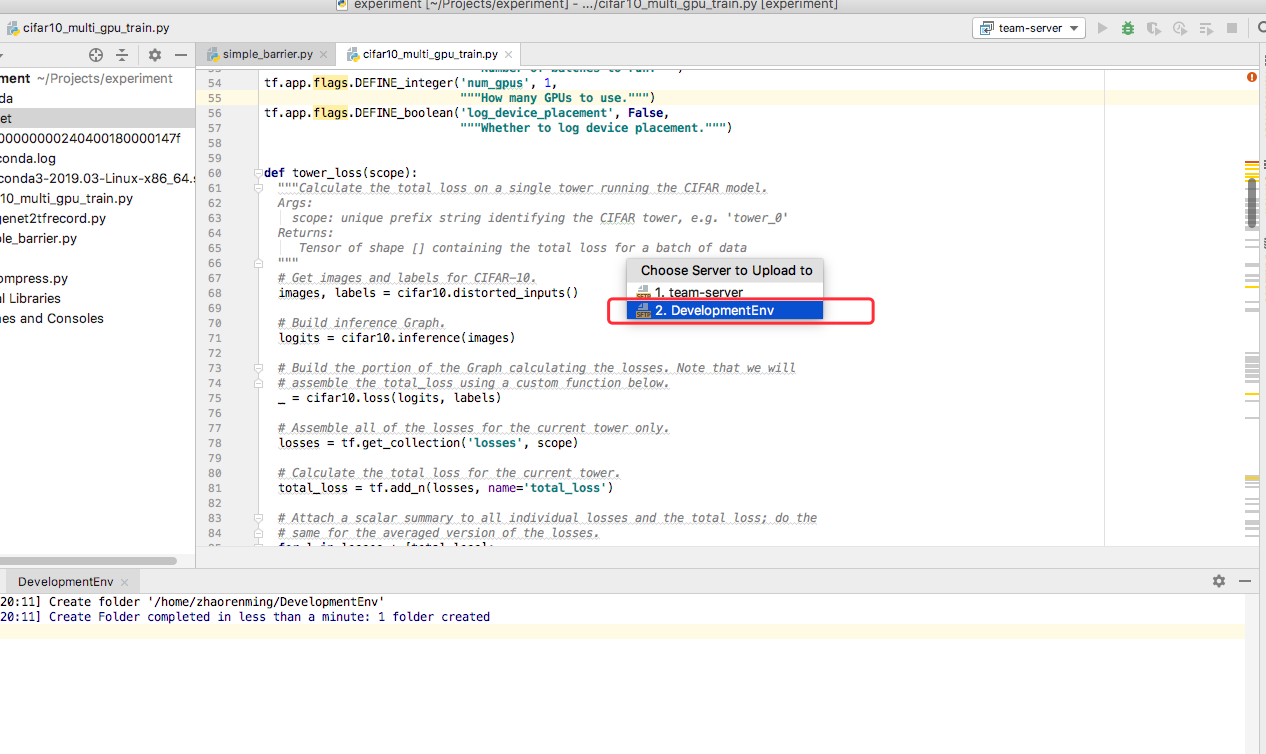The width and height of the screenshot is (1266, 754).
Task: Click red error indicator in editor corner
Action: tap(1252, 77)
